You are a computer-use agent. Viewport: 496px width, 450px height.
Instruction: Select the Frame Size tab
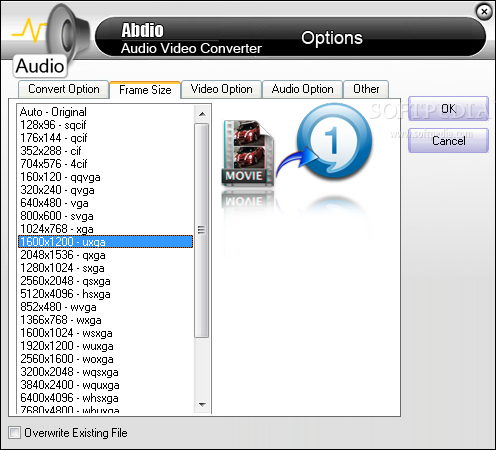pyautogui.click(x=145, y=90)
